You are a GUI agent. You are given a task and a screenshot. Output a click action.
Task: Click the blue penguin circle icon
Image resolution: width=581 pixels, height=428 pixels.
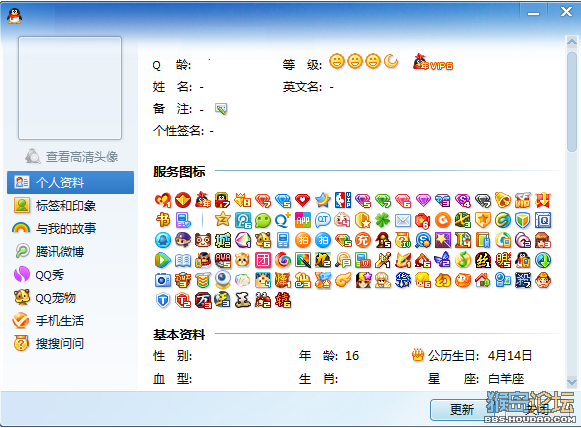(163, 240)
